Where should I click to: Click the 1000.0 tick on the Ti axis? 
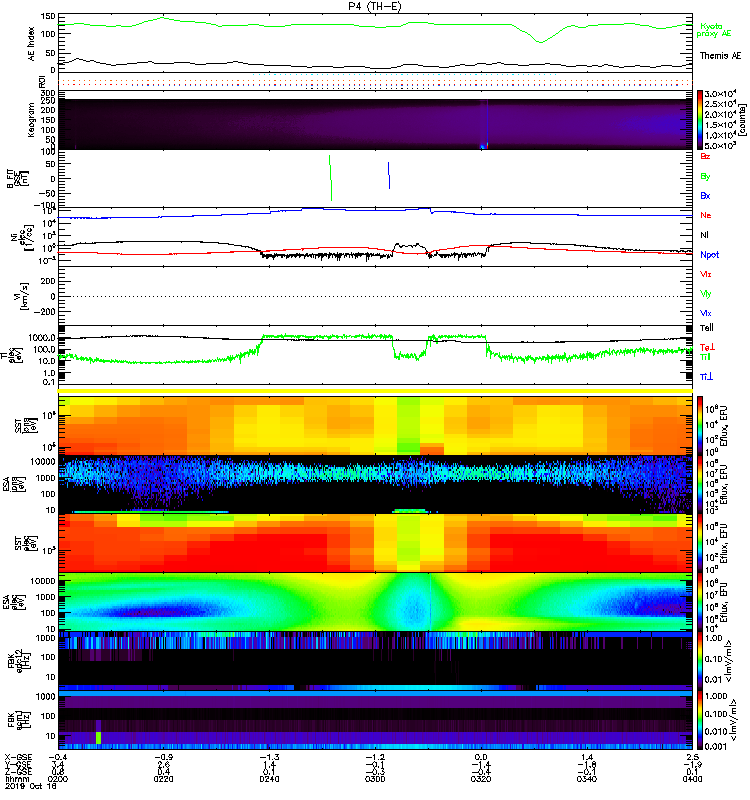[42, 338]
